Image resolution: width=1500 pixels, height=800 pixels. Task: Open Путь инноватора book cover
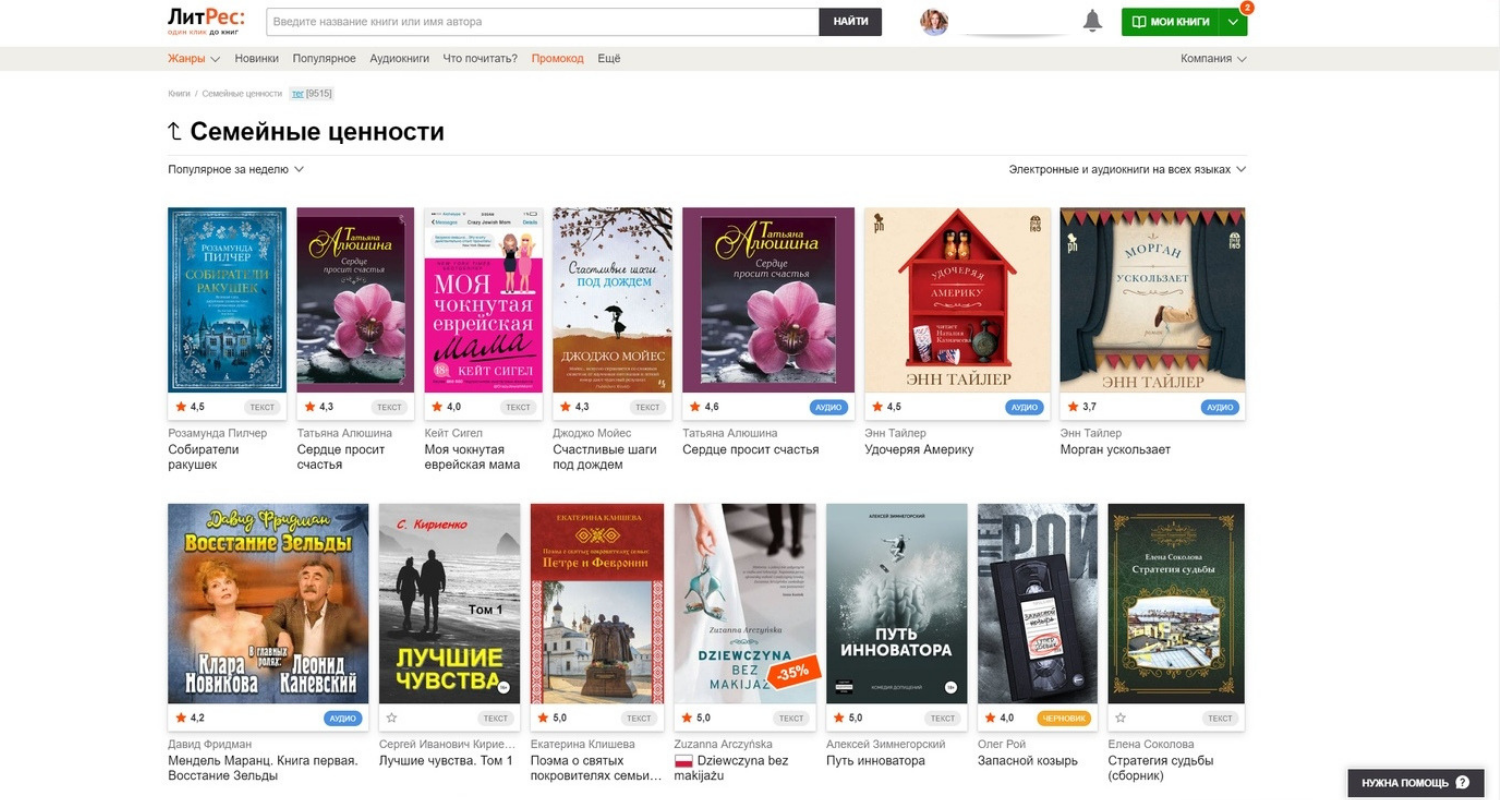coord(896,603)
